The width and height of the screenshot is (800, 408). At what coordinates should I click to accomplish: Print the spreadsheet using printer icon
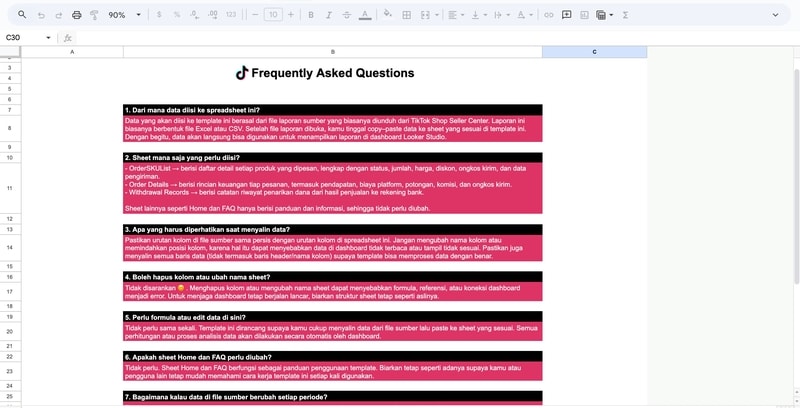(77, 15)
